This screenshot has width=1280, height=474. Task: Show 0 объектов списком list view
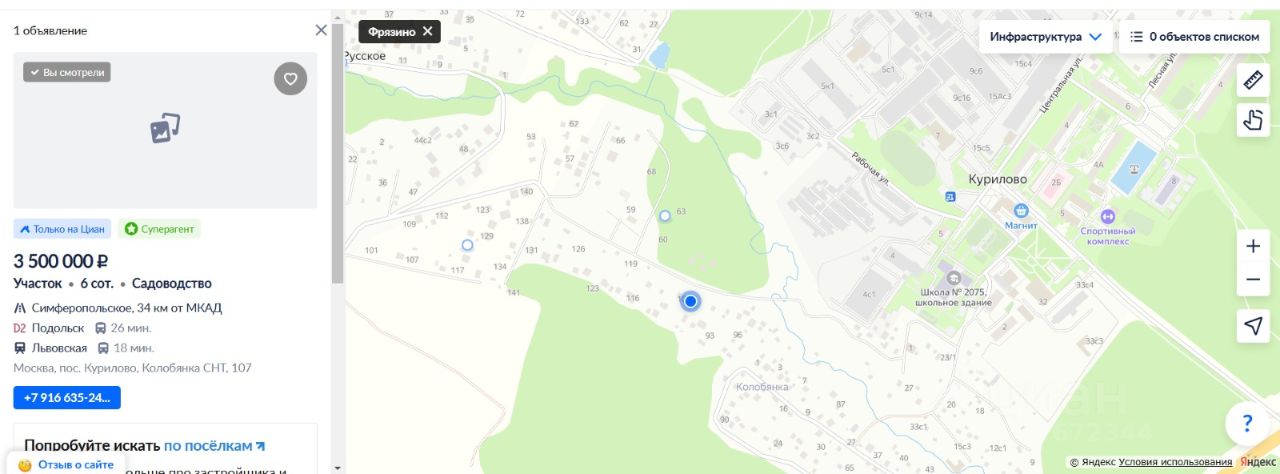coord(1194,37)
